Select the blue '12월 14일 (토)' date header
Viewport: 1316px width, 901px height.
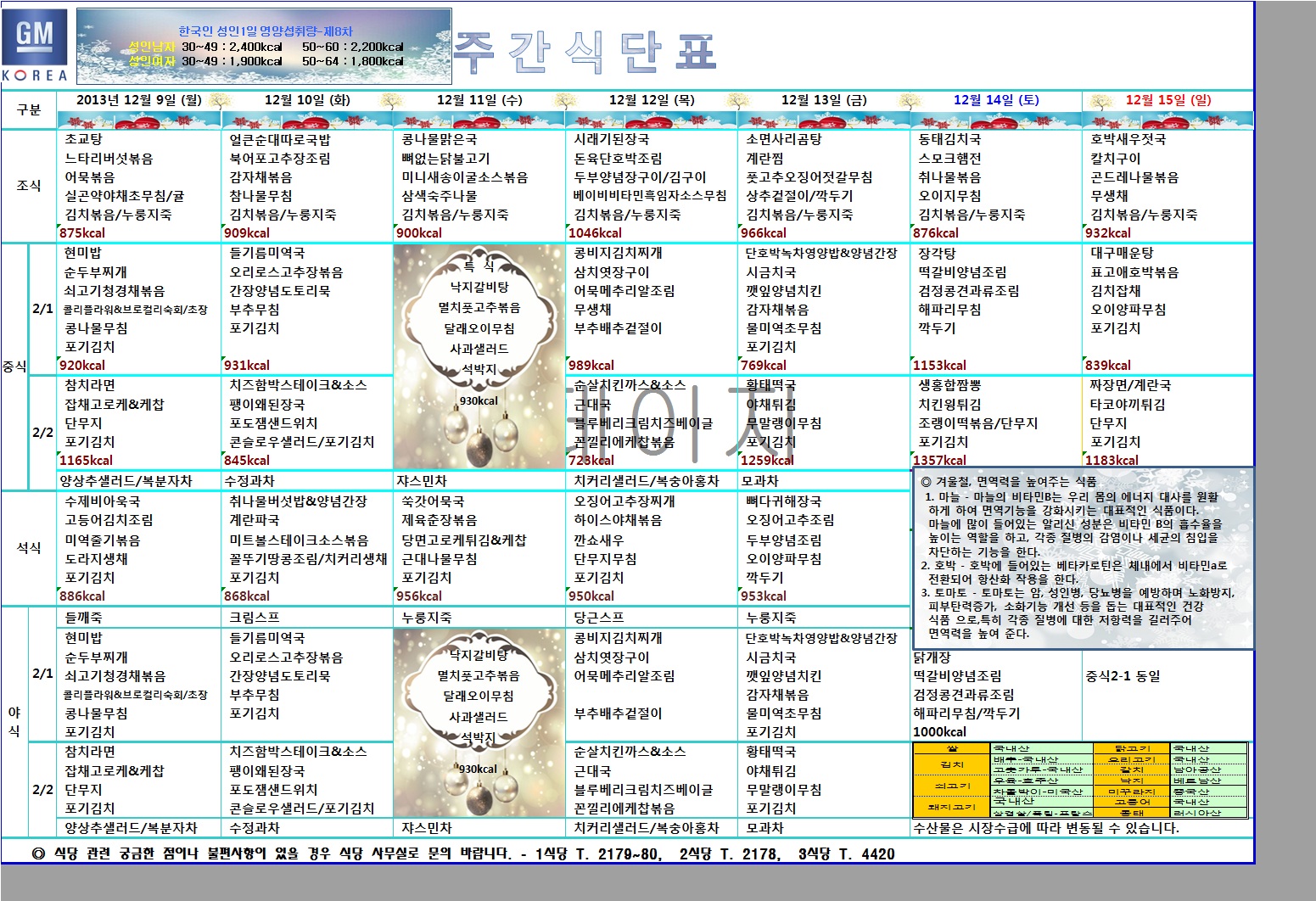[996, 100]
